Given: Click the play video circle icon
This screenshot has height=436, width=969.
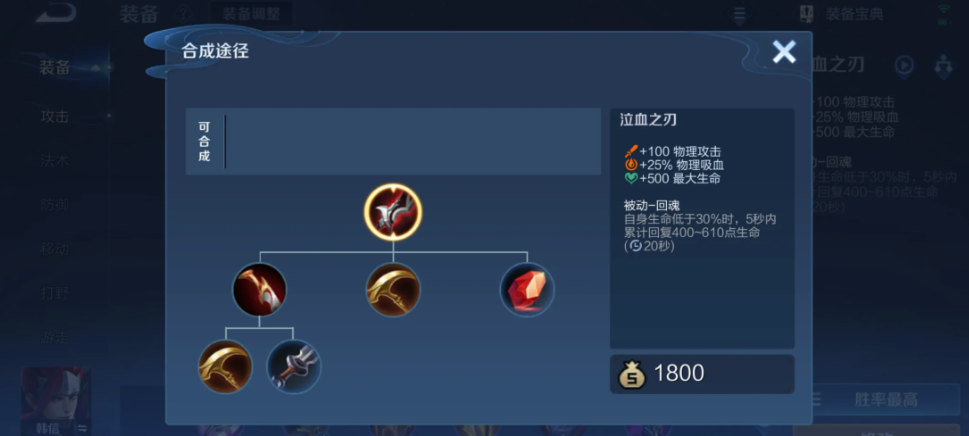Looking at the screenshot, I should point(904,66).
